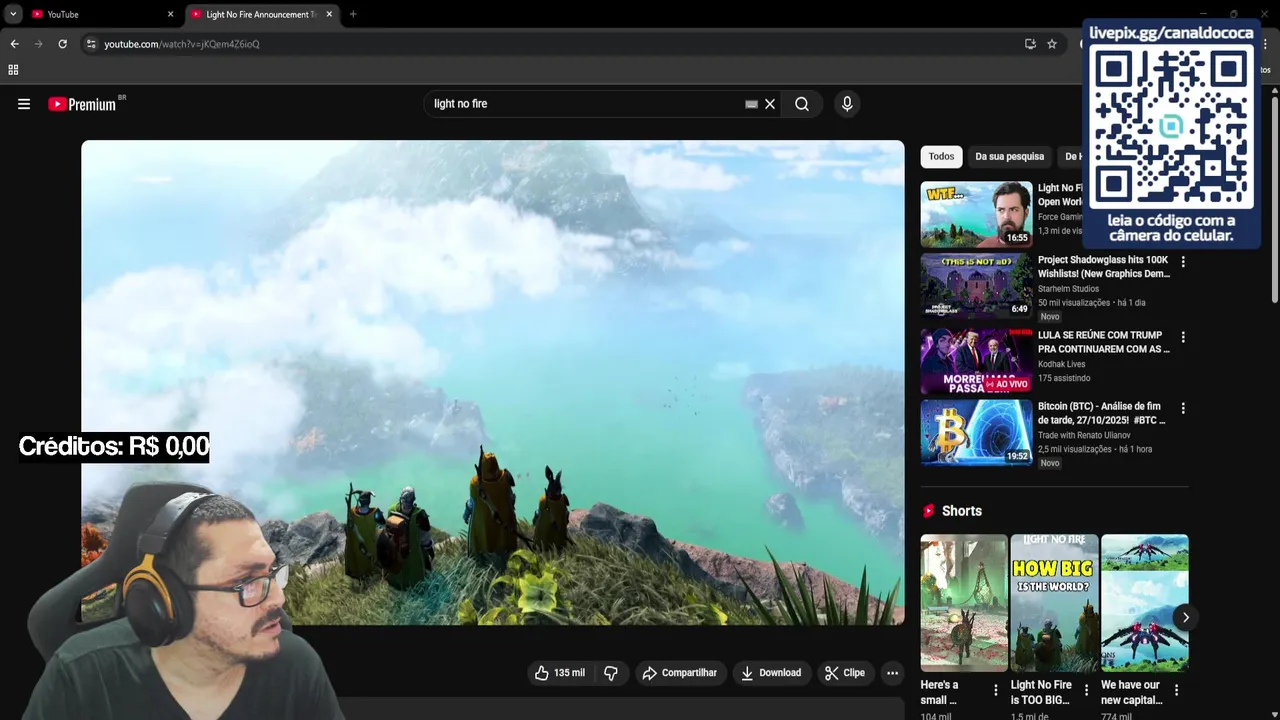This screenshot has width=1280, height=720.
Task: Open the WTF thumbnail video 16:55
Action: point(976,214)
